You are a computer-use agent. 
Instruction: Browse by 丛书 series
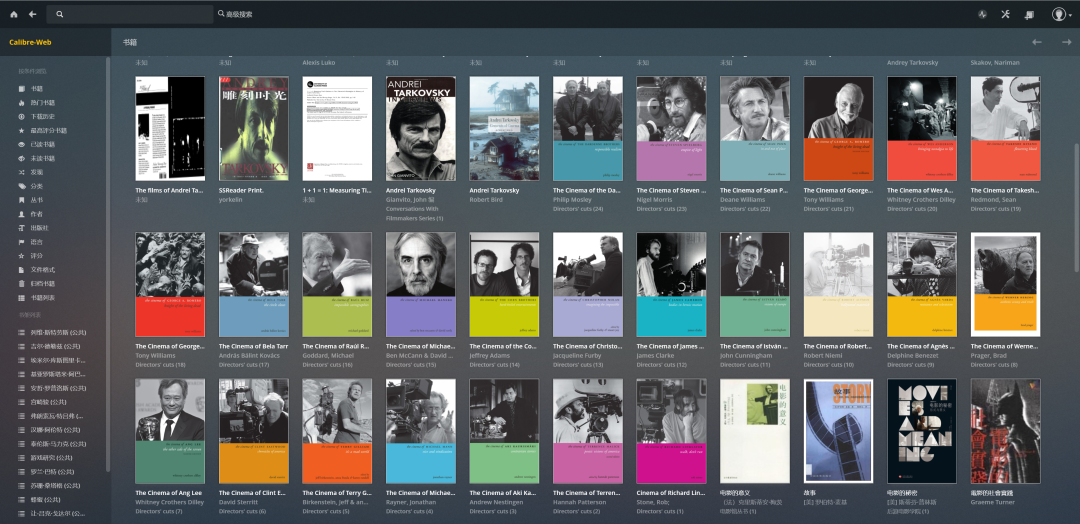point(31,200)
